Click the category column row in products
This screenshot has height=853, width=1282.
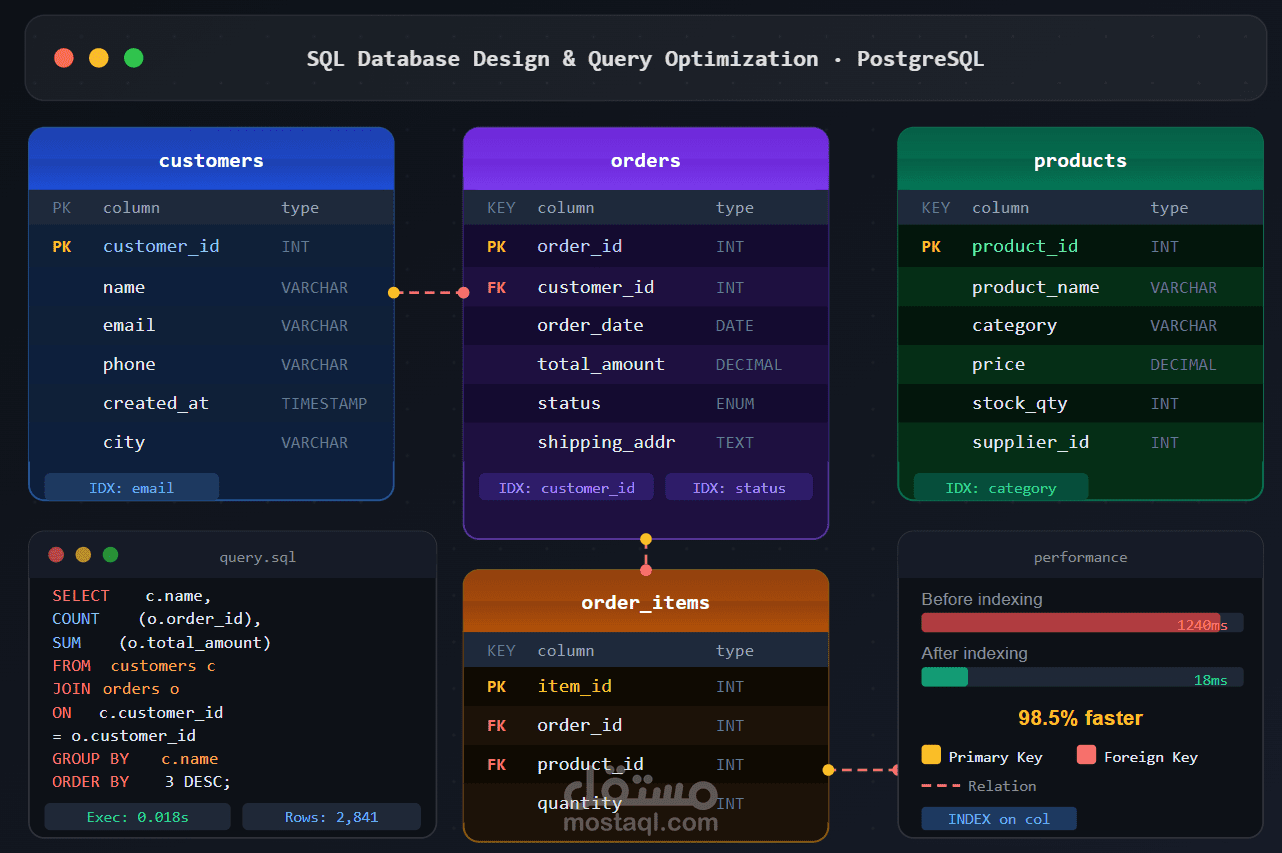[x=1080, y=326]
